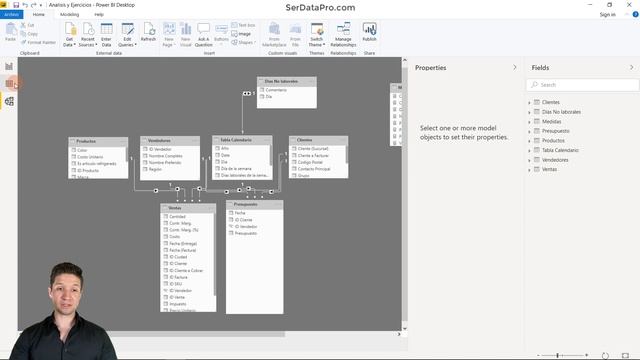This screenshot has height=360, width=640.
Task: Click Cut in Clipboard group
Action: [28, 25]
